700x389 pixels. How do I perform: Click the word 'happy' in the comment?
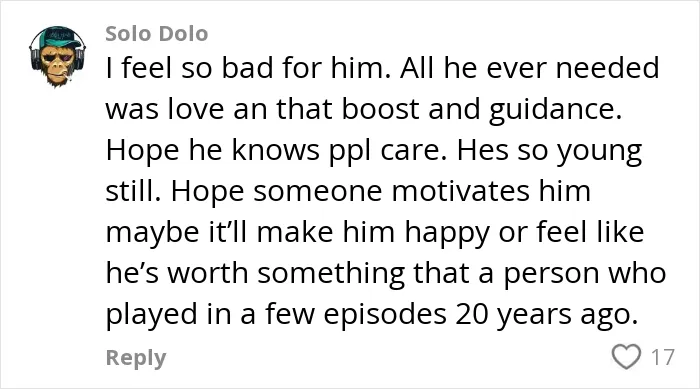[x=447, y=234]
